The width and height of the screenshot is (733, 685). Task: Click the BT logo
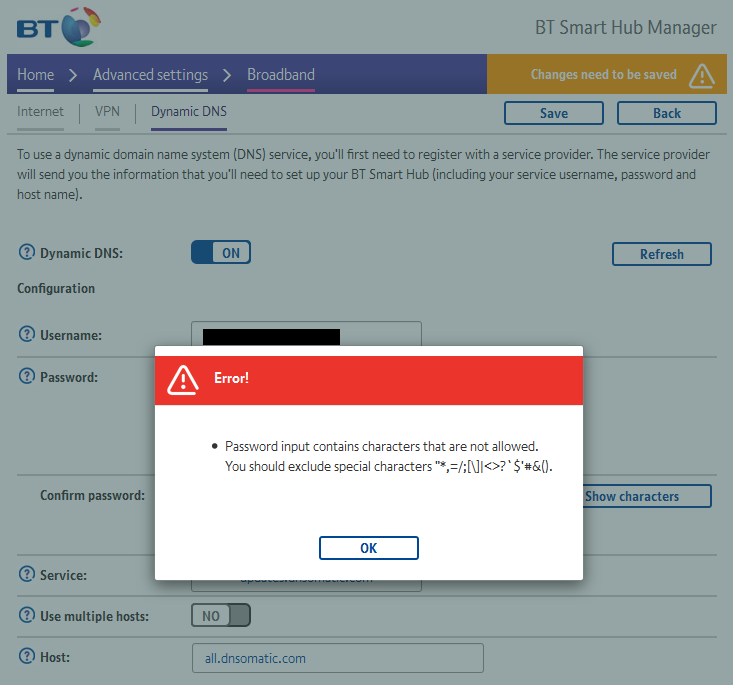59,26
